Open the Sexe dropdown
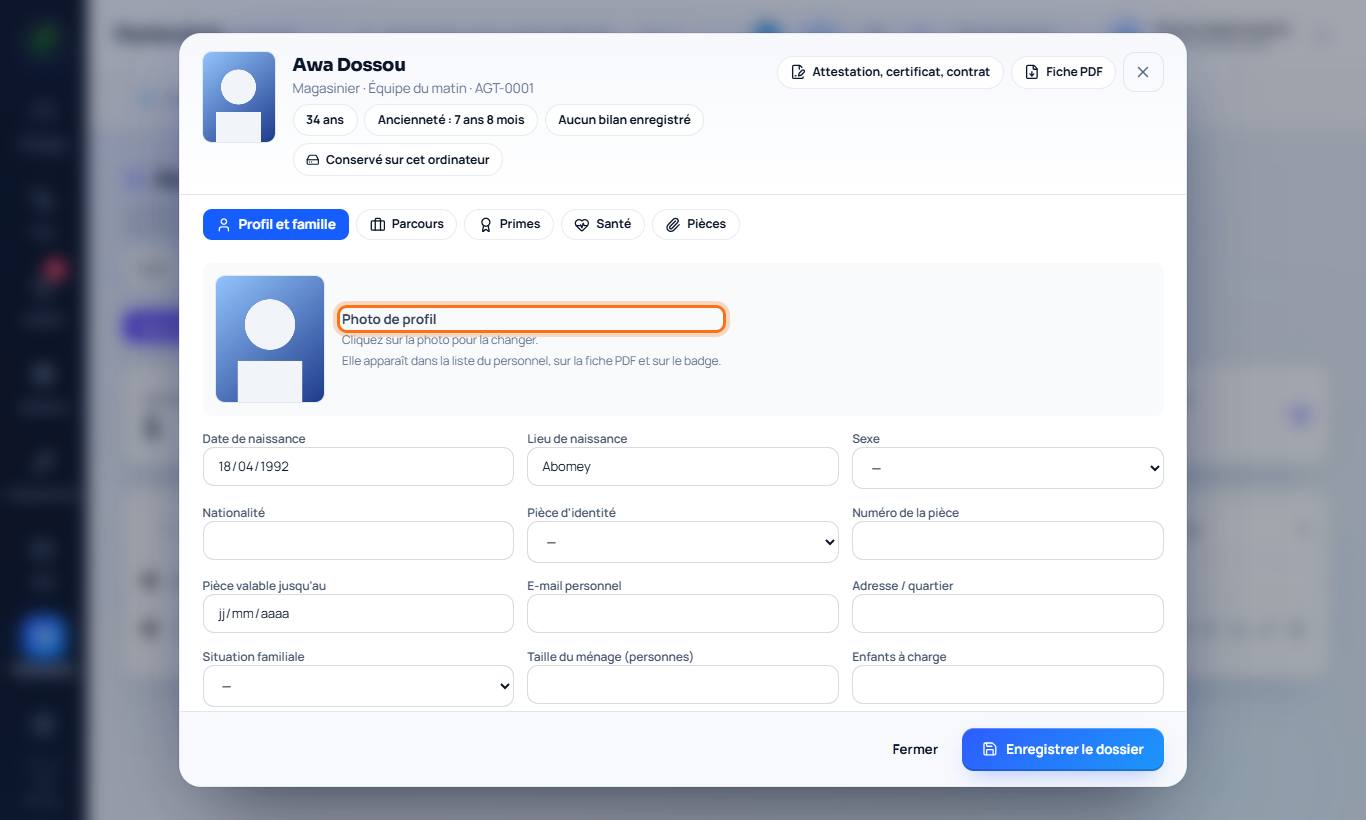This screenshot has width=1366, height=820. [1008, 468]
